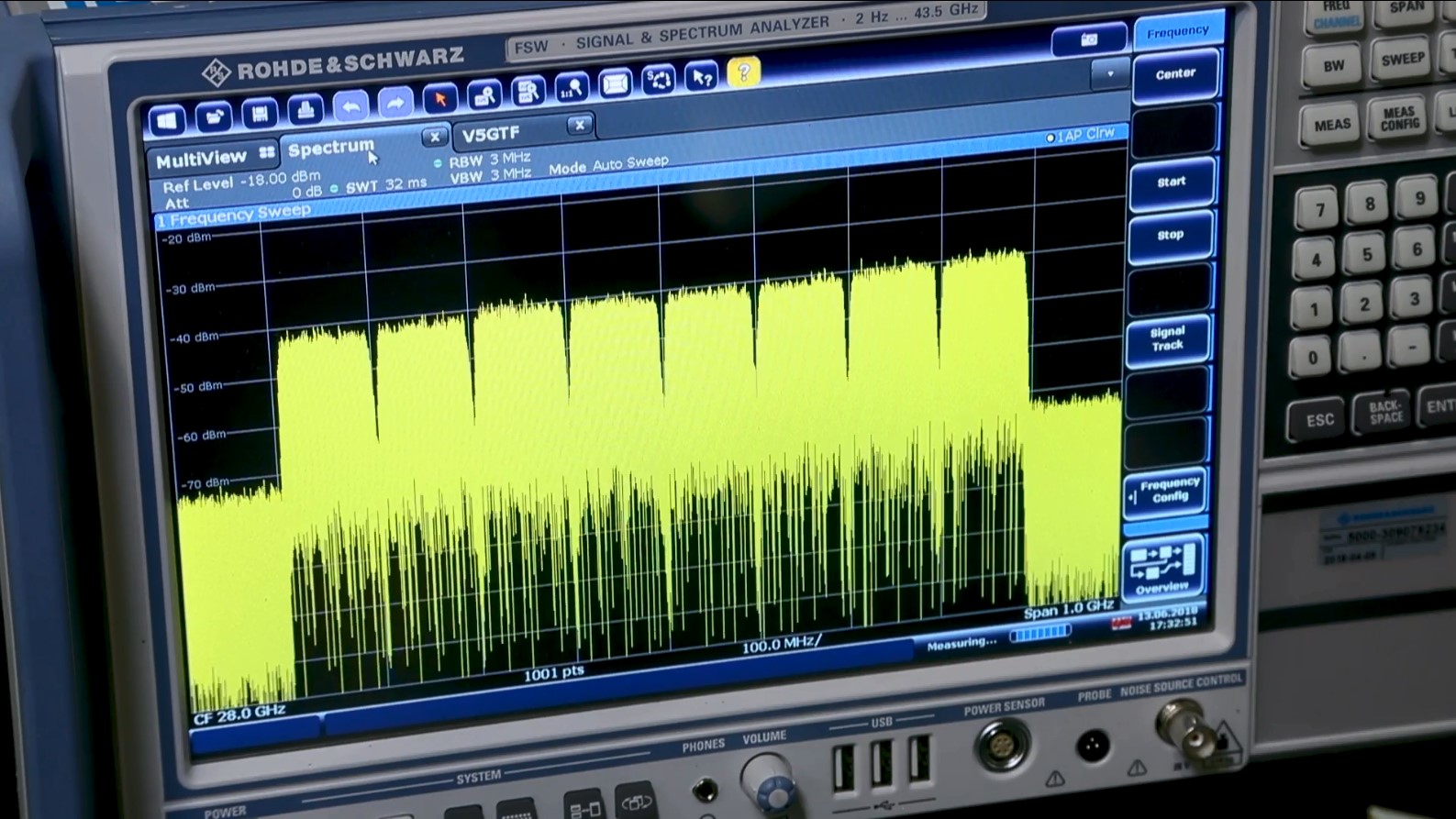Switch to the V5GTF tab
The width and height of the screenshot is (1456, 819).
click(491, 135)
